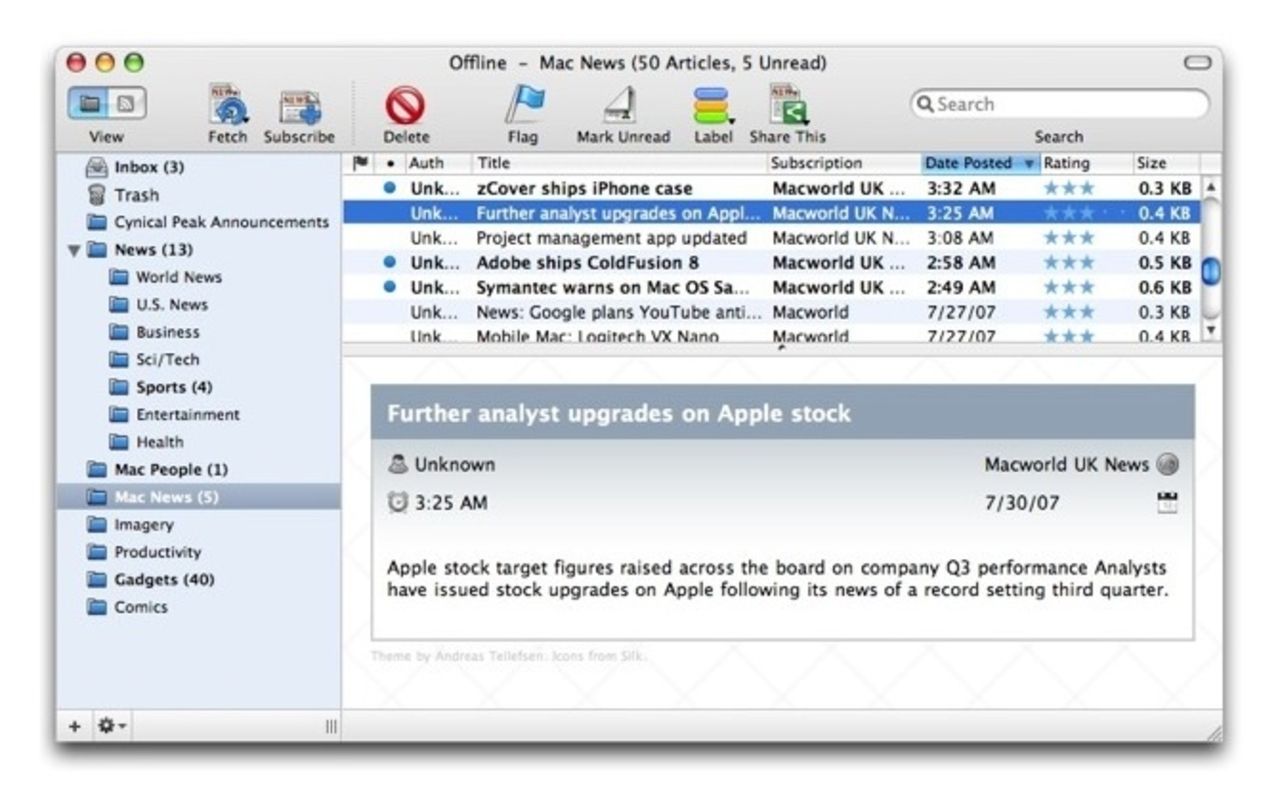Screen dimensions: 1280x804
Task: Collapse the News folder disclosure triangle
Action: click(74, 250)
